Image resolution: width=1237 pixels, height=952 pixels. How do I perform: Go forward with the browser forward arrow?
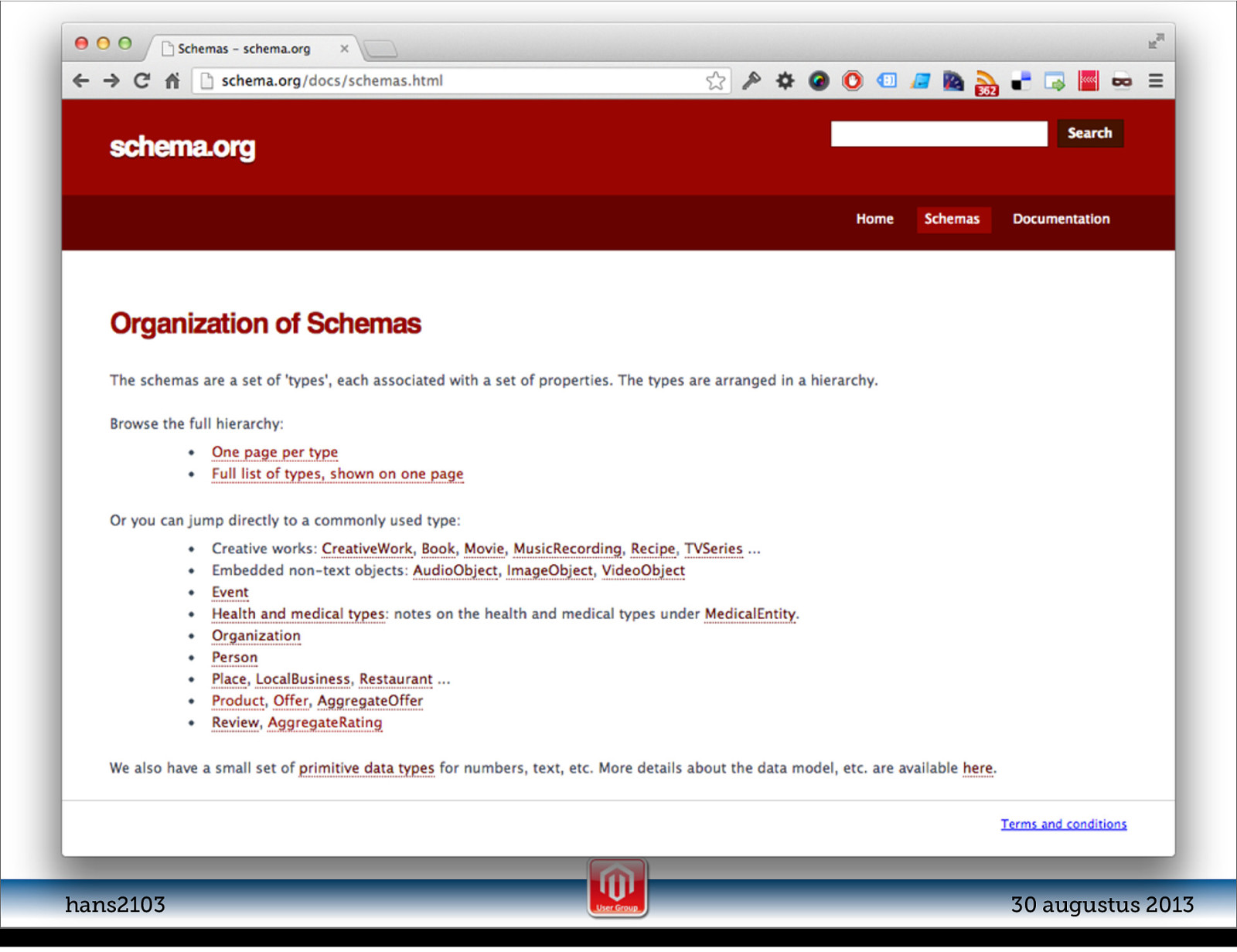(111, 81)
